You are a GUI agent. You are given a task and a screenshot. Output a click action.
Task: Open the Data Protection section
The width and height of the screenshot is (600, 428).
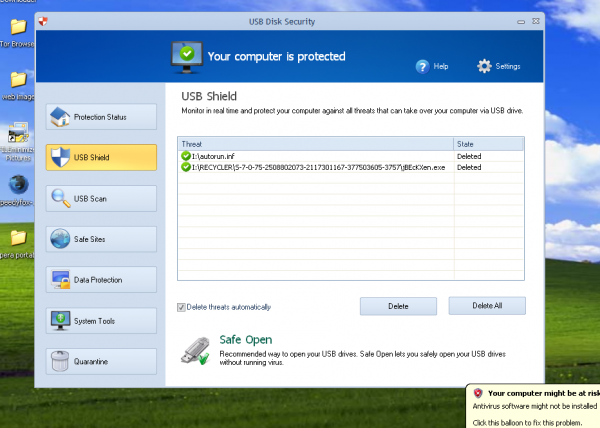(x=101, y=280)
